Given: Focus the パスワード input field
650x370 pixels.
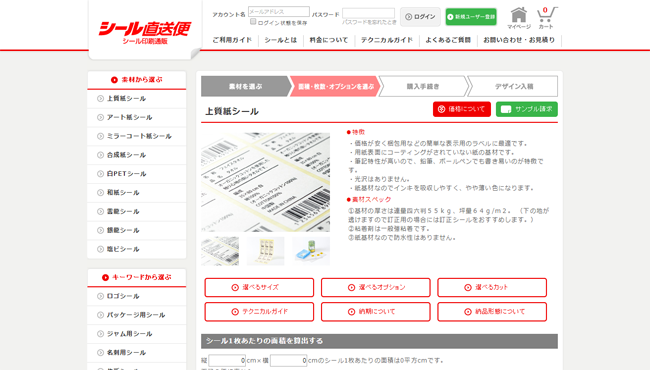Looking at the screenshot, I should click(369, 13).
